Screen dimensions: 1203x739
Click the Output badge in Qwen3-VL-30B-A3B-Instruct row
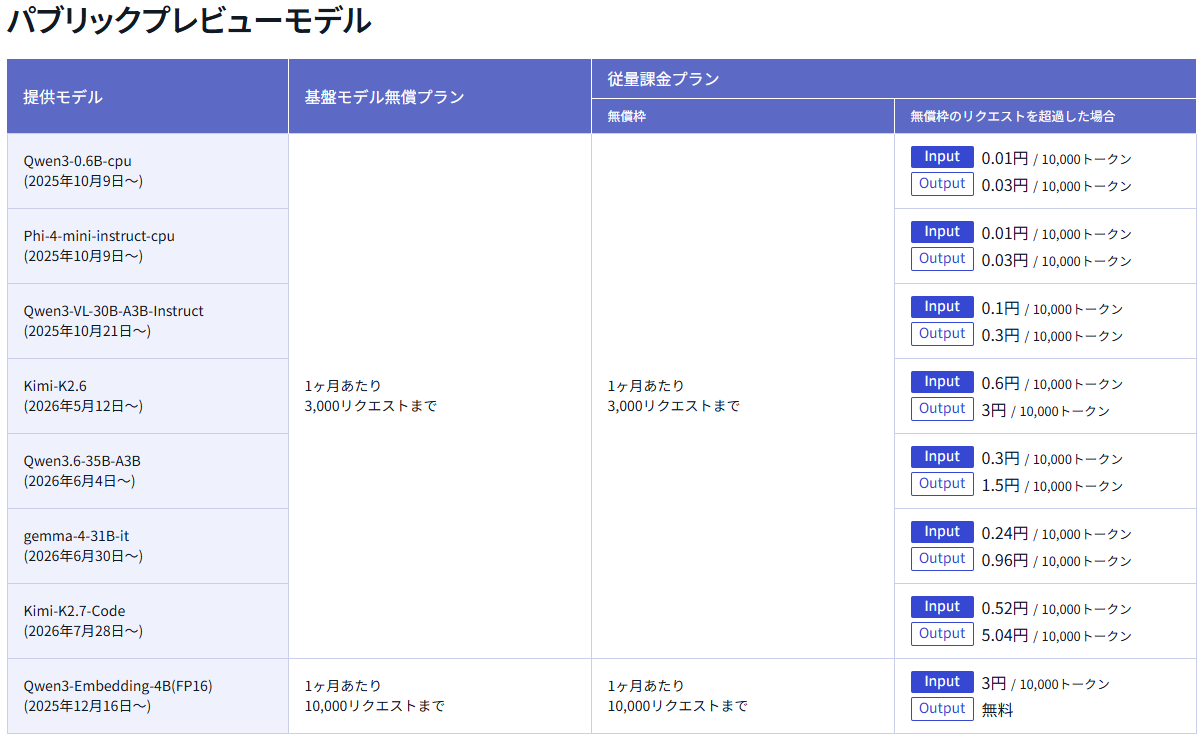point(942,334)
